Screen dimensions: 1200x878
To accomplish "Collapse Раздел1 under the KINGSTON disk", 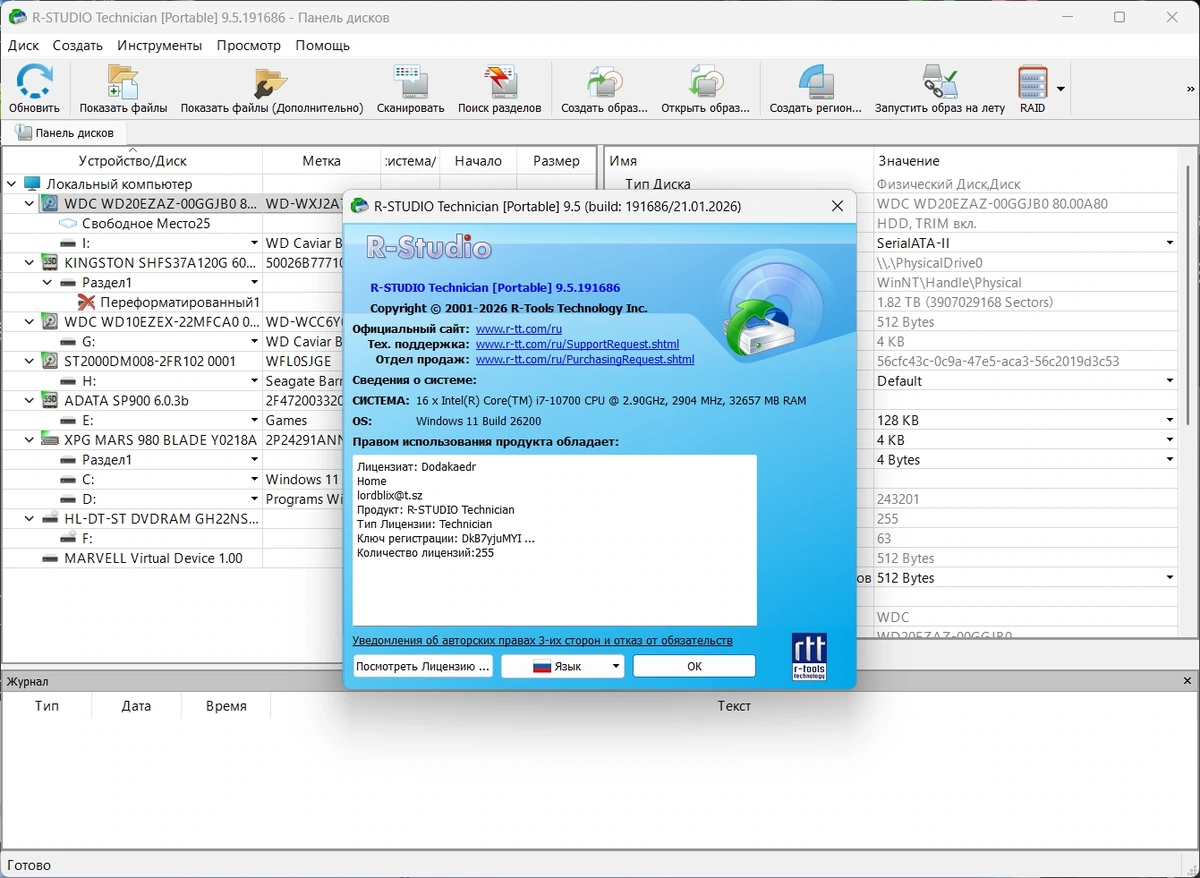I will click(48, 282).
